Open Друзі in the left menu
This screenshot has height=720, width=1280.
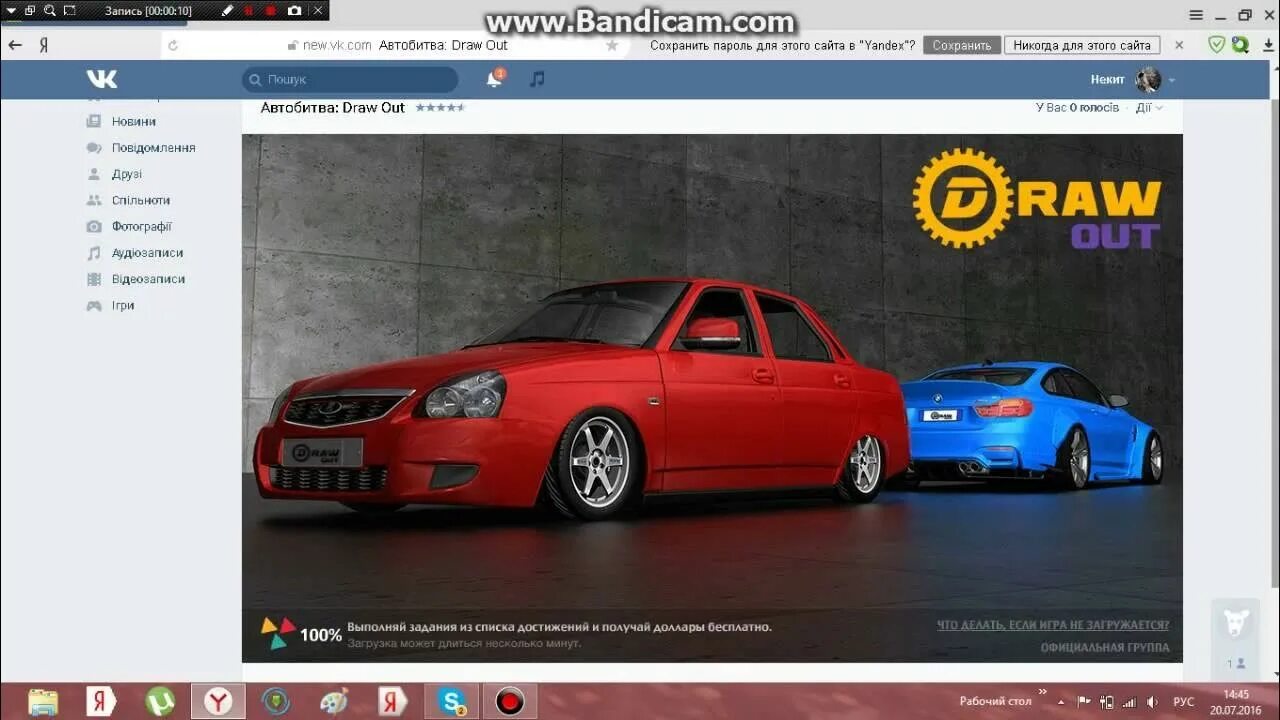tap(126, 174)
